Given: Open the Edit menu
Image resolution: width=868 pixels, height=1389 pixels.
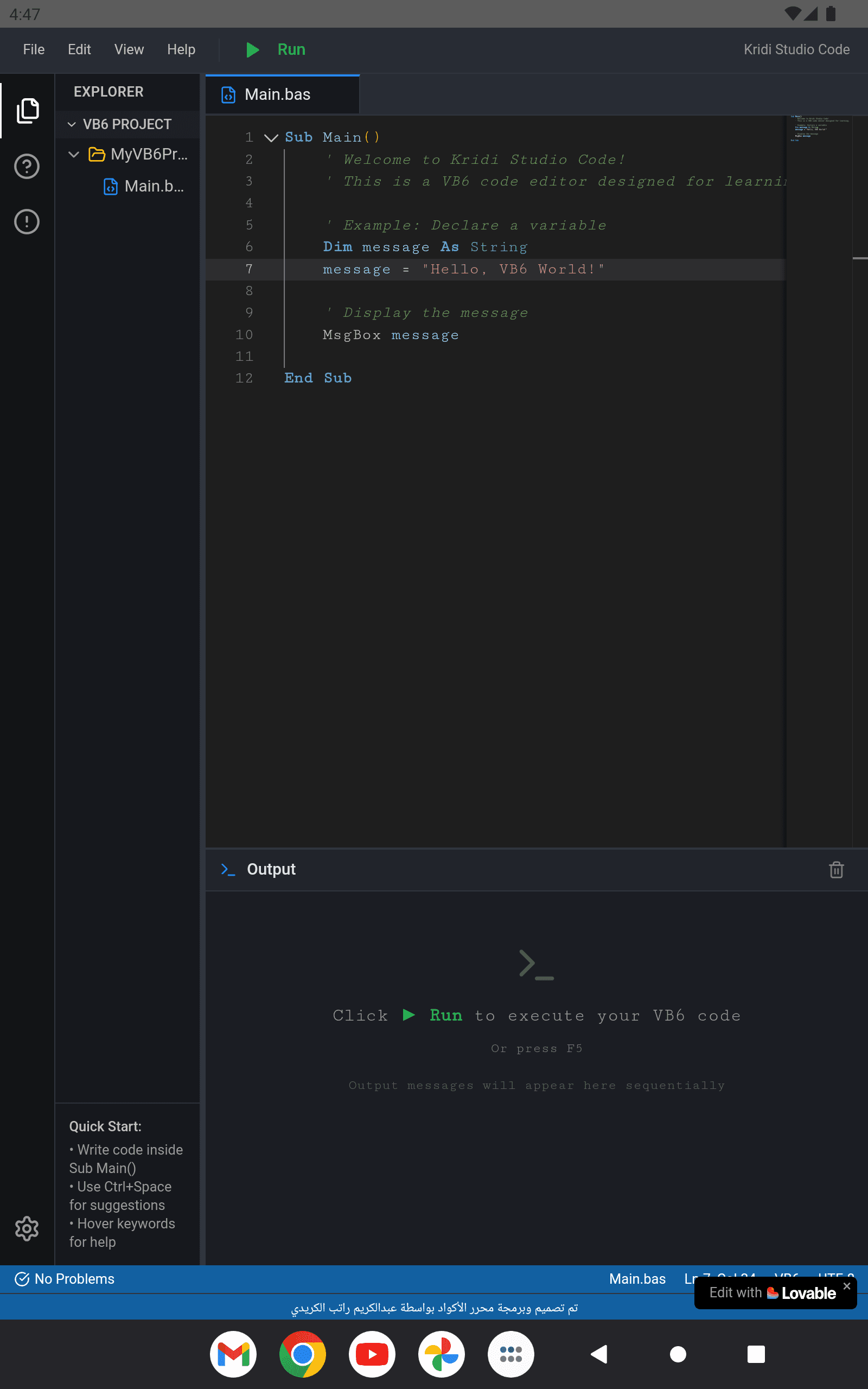Looking at the screenshot, I should (x=79, y=50).
